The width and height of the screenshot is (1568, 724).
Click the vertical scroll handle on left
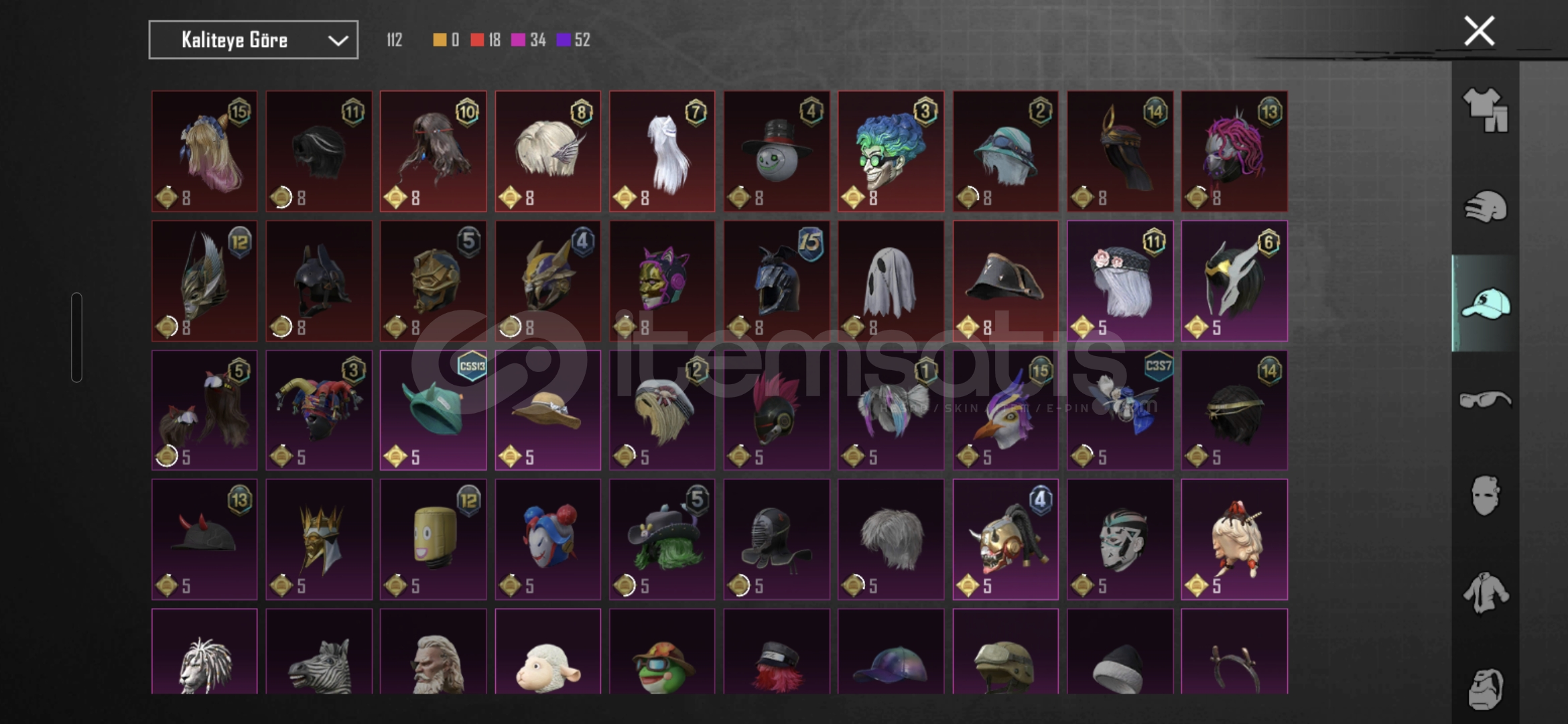[x=76, y=337]
